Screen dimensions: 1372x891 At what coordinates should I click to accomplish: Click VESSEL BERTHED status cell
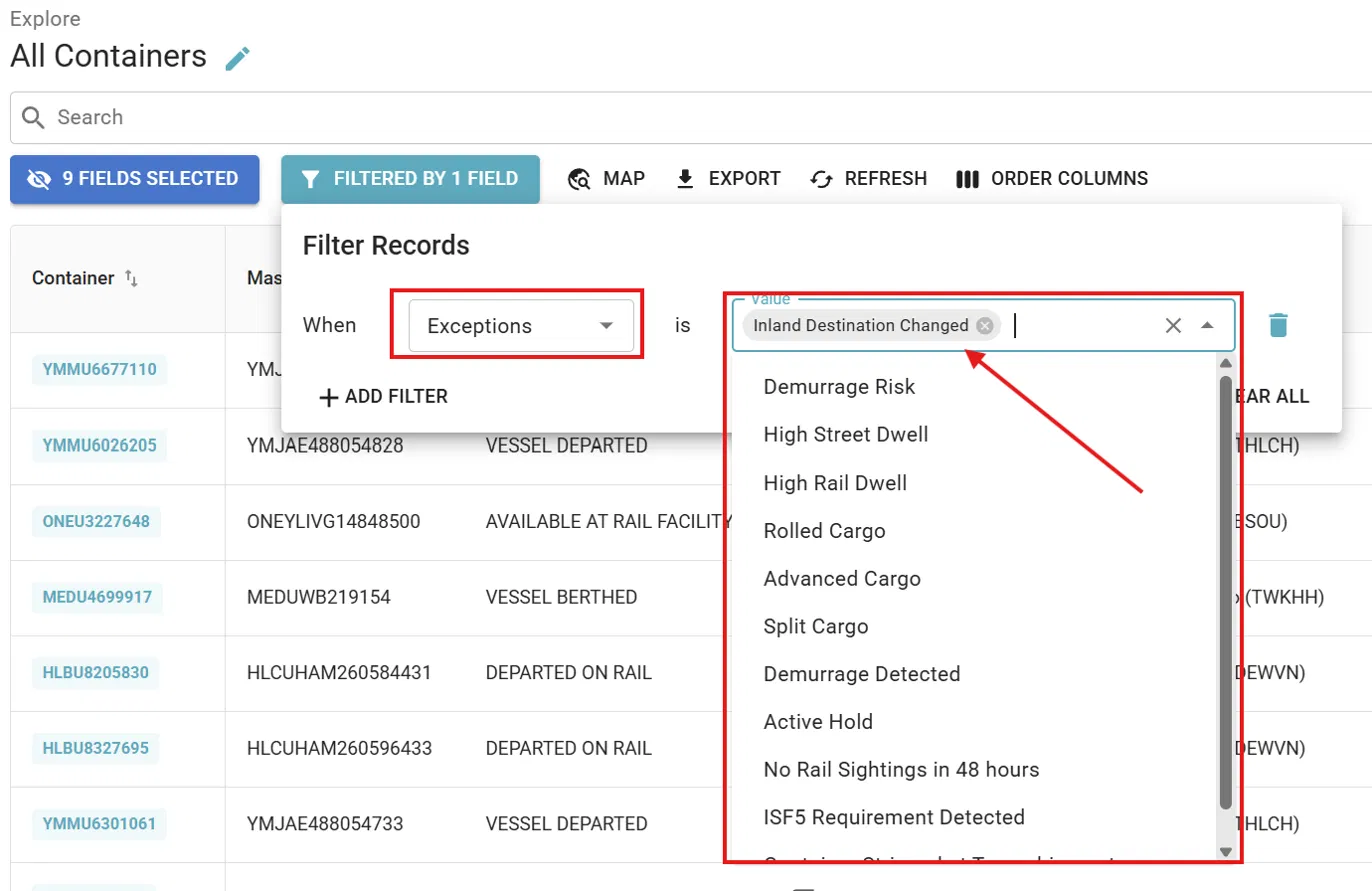tap(561, 597)
